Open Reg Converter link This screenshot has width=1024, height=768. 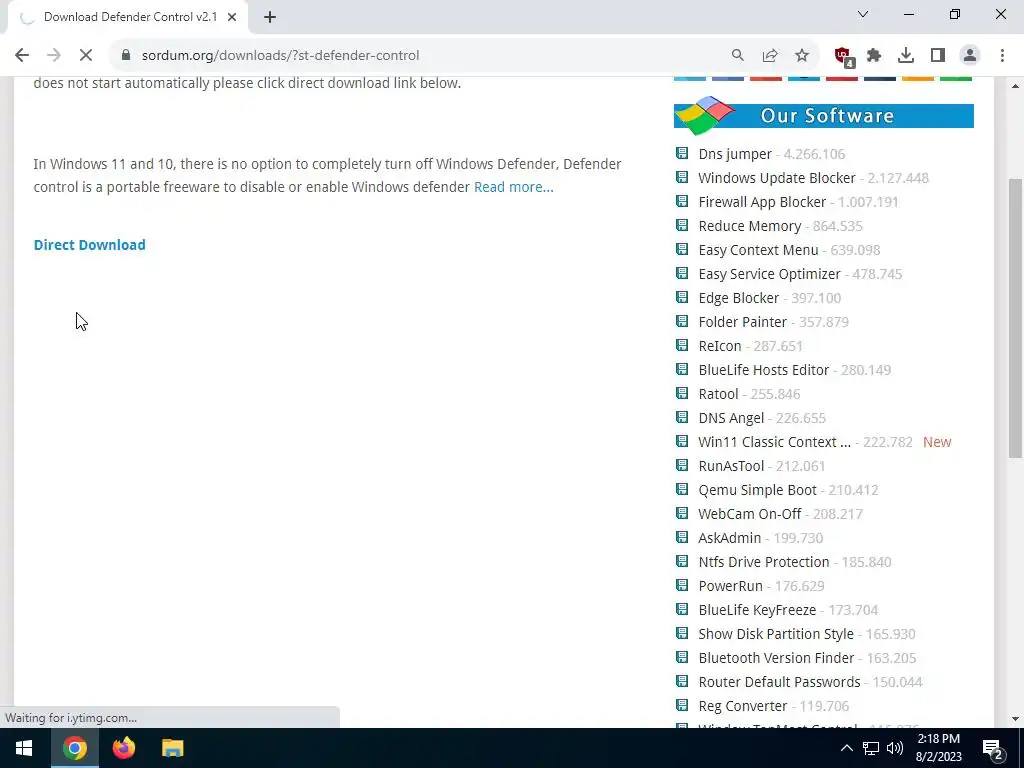(x=743, y=707)
